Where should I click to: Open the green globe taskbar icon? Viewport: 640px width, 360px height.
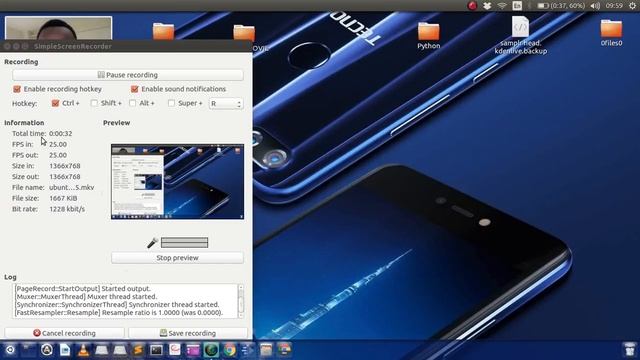(211, 350)
